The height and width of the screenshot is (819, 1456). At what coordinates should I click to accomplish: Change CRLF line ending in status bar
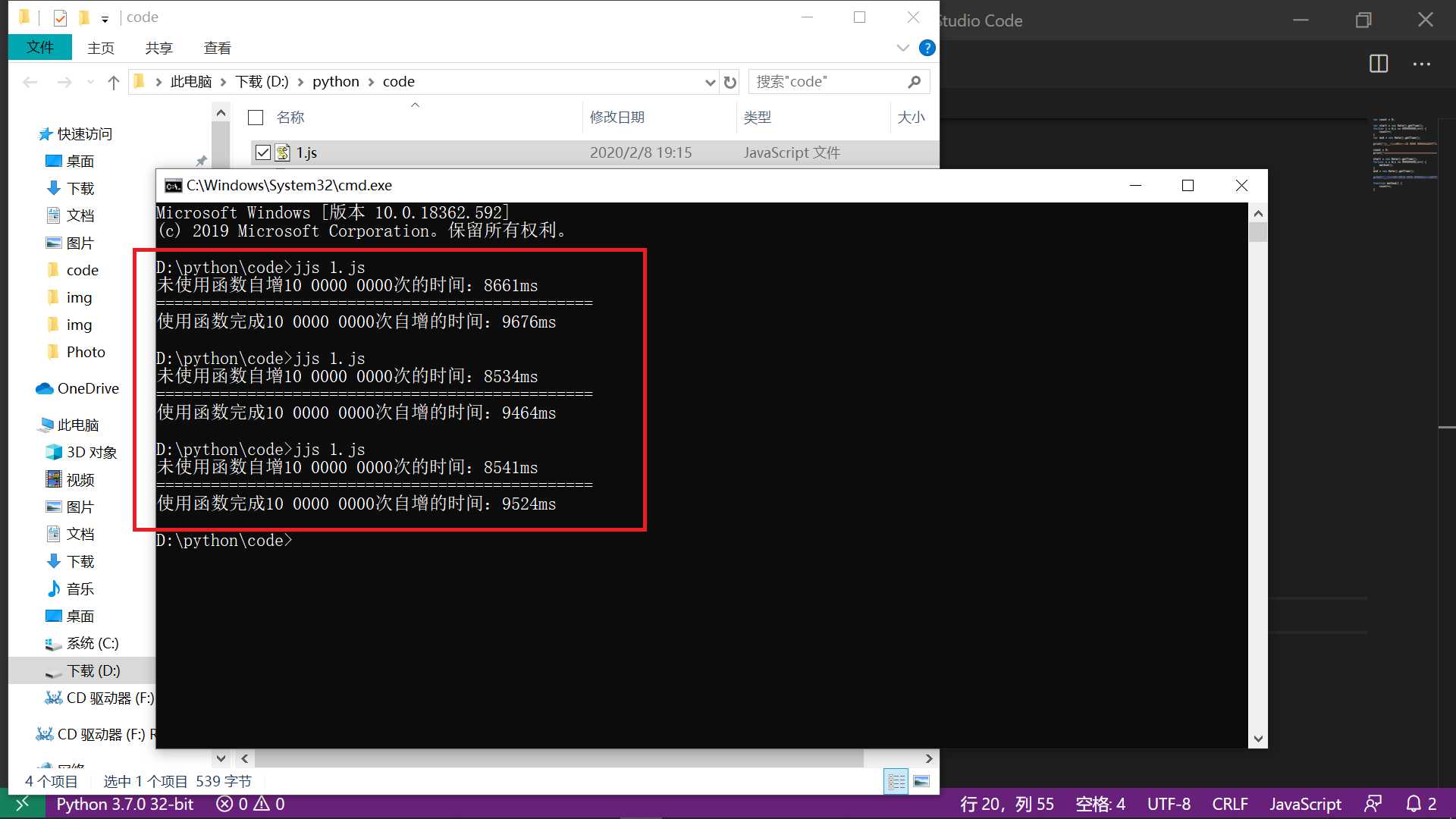coord(1230,804)
